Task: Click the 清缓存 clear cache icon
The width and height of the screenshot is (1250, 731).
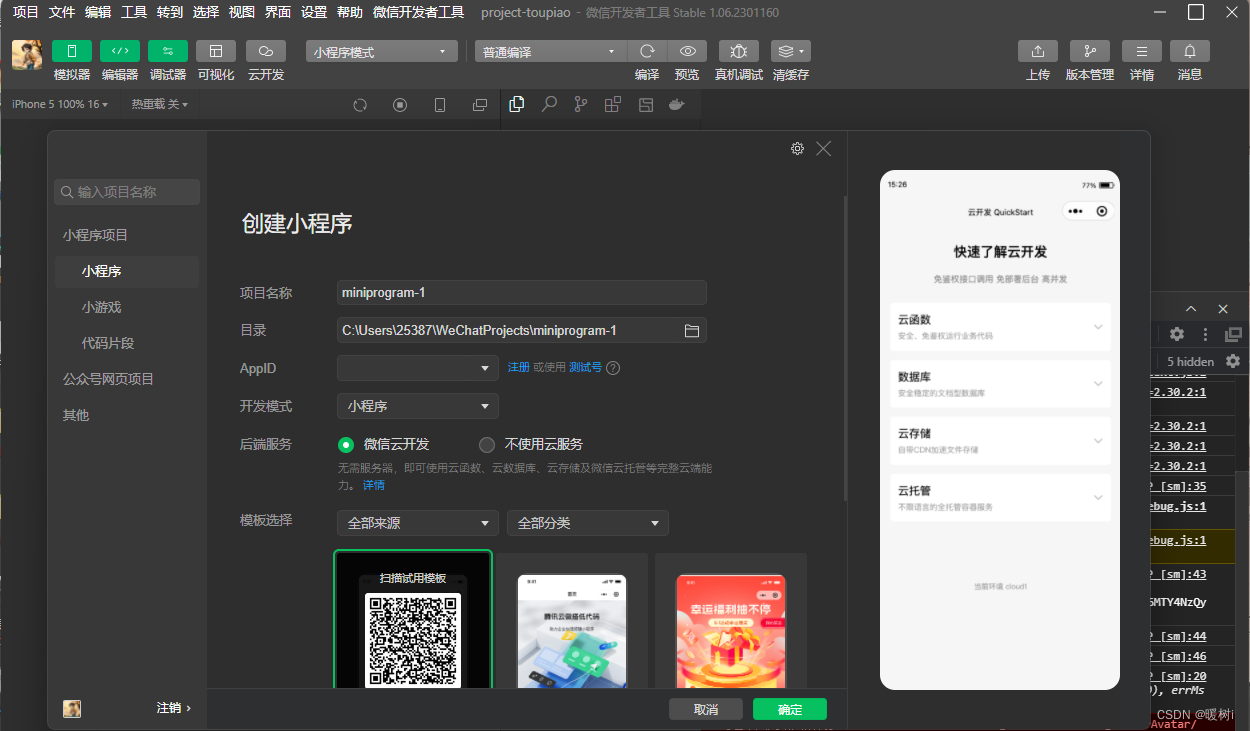Action: tap(791, 51)
